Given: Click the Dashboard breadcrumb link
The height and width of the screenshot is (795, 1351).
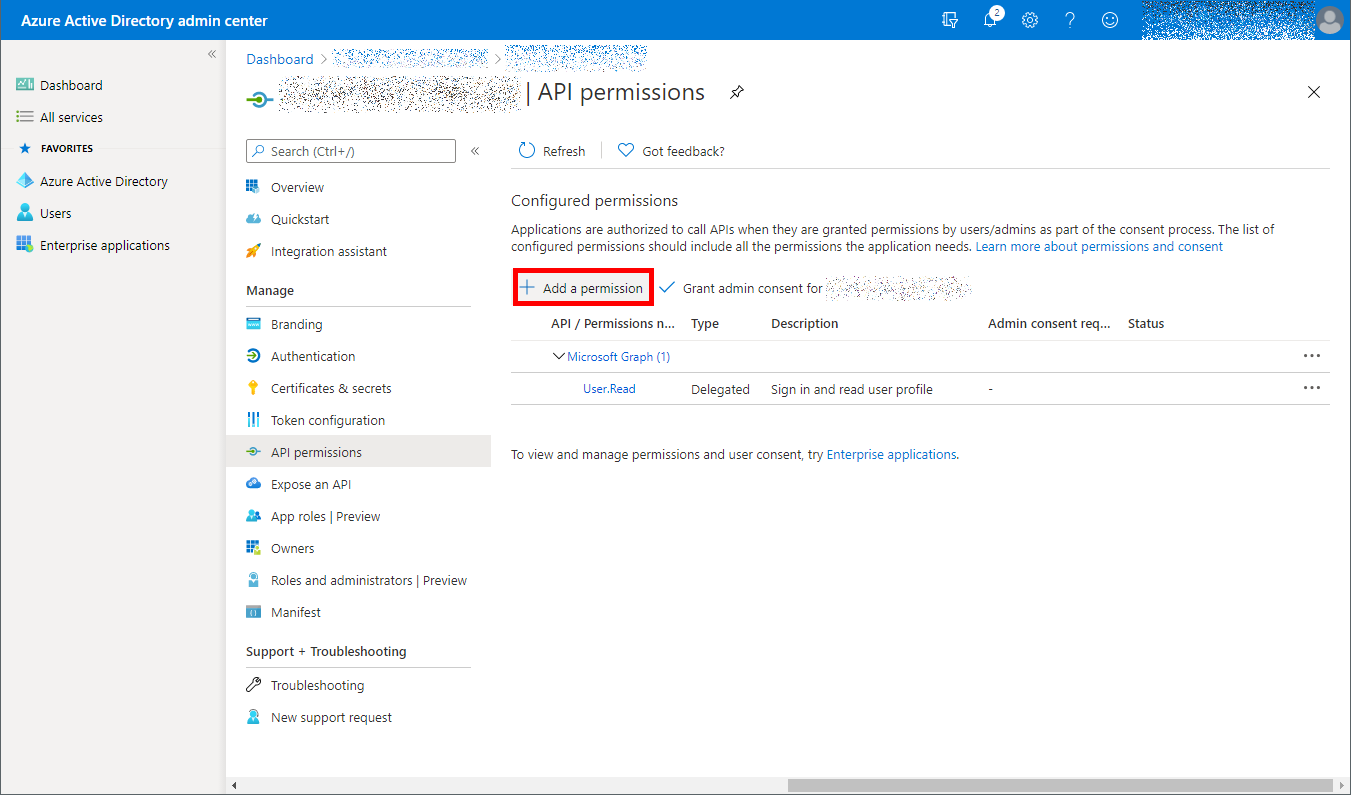Looking at the screenshot, I should [280, 59].
